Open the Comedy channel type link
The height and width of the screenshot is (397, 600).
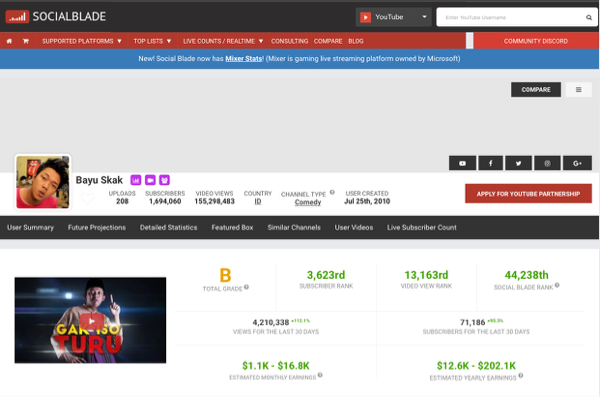click(x=308, y=202)
